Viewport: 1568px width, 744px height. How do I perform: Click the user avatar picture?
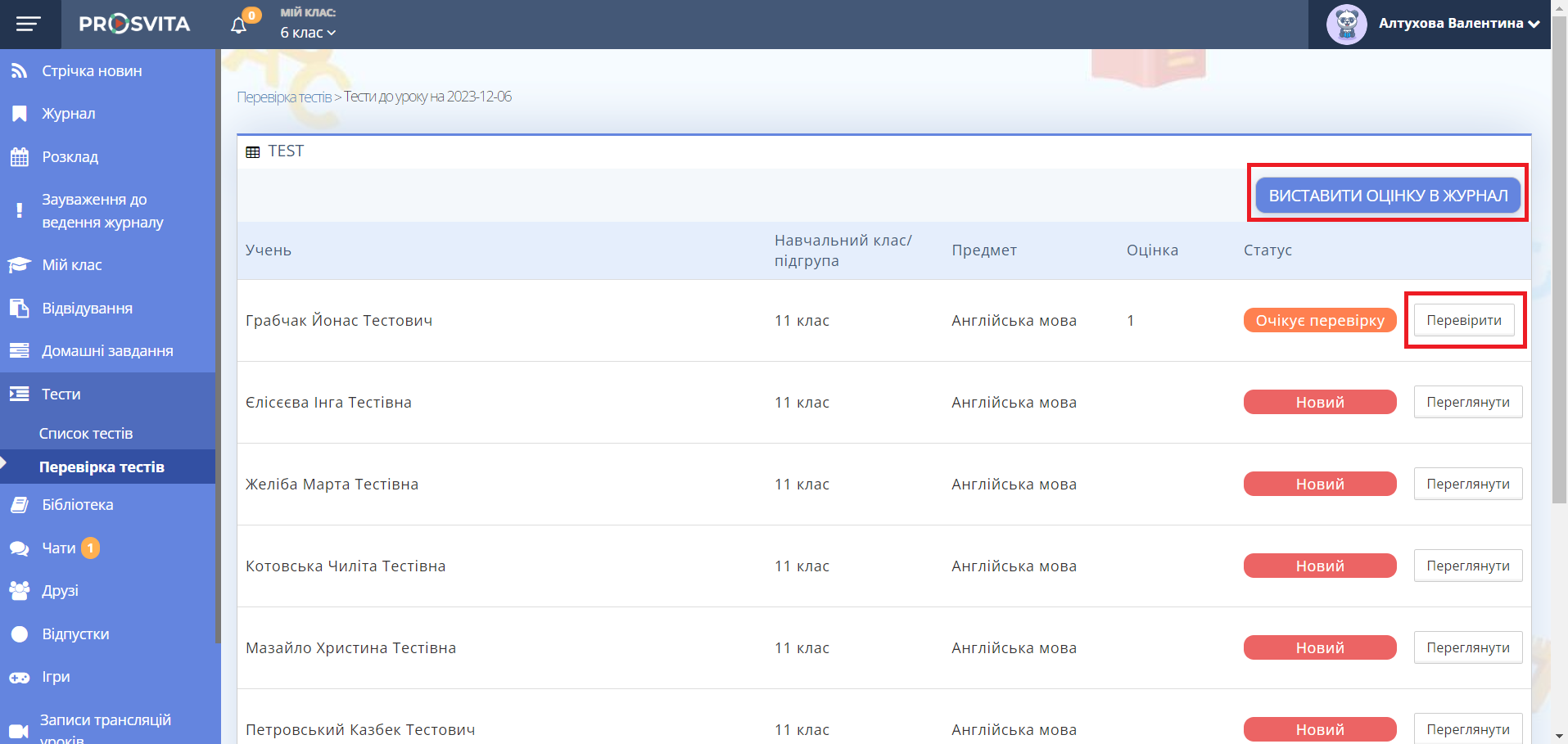pyautogui.click(x=1346, y=25)
